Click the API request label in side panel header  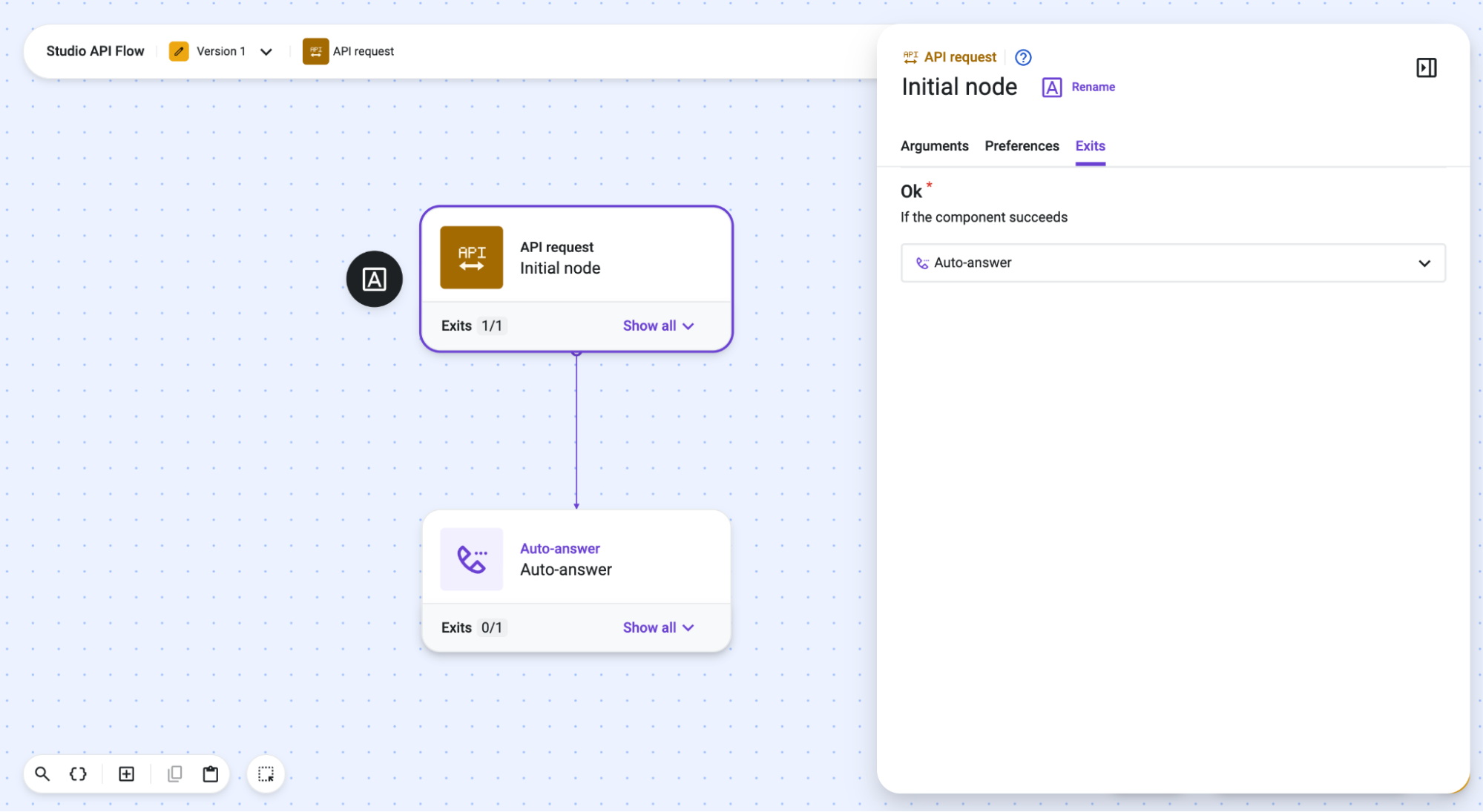[x=960, y=57]
